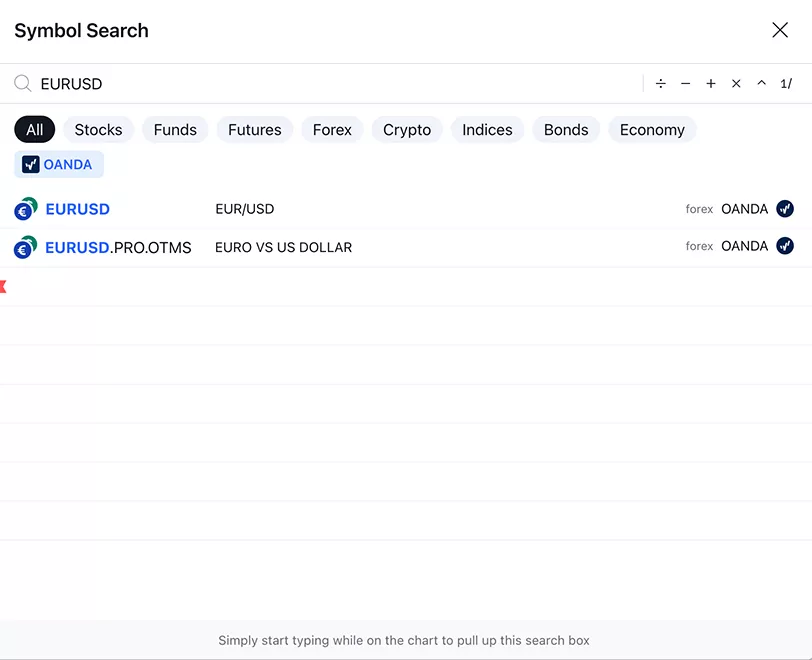Switch to the Crypto filter

point(407,130)
